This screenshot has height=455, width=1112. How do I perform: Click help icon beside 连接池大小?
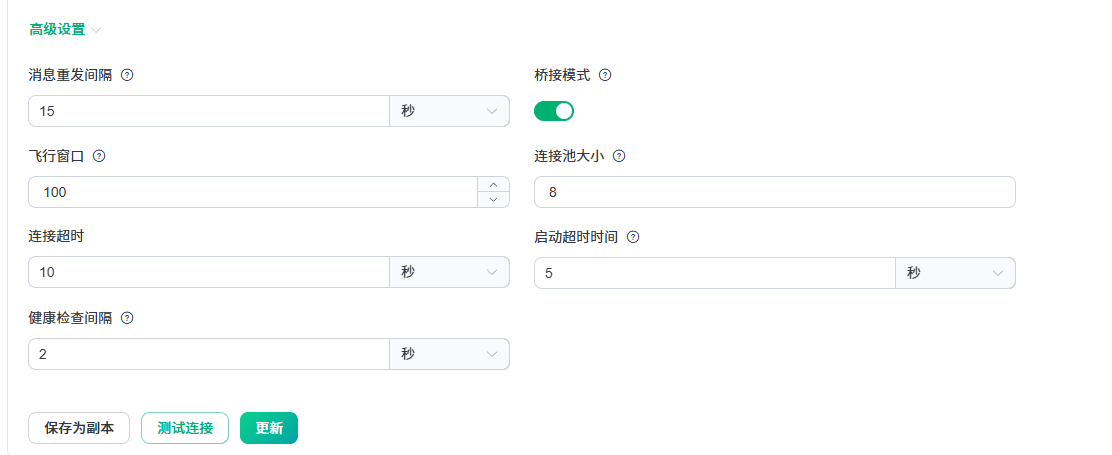tap(619, 156)
